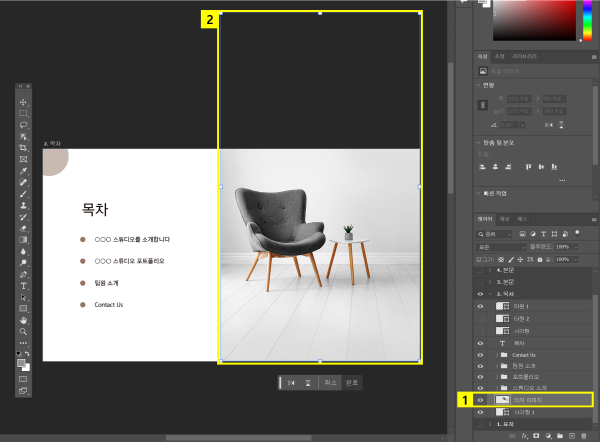This screenshot has width=600, height=442.
Task: Expand the '3. 본문' layer group
Action: [x=490, y=282]
